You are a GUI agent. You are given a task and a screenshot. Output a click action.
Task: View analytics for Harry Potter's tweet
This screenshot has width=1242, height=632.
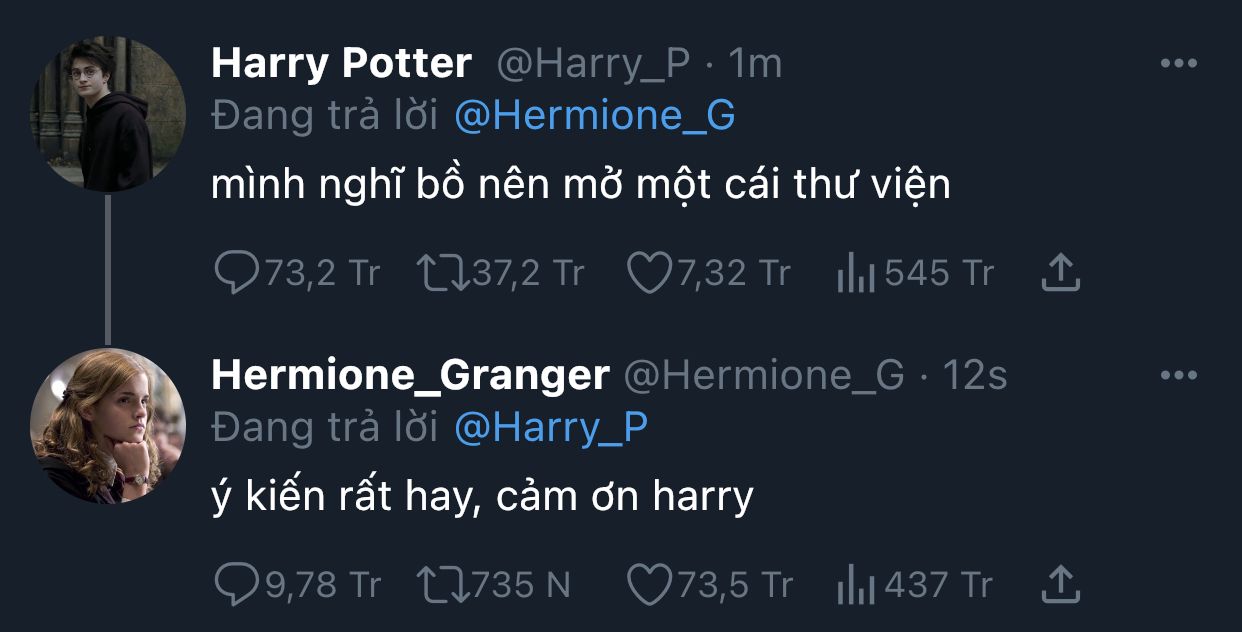click(856, 273)
